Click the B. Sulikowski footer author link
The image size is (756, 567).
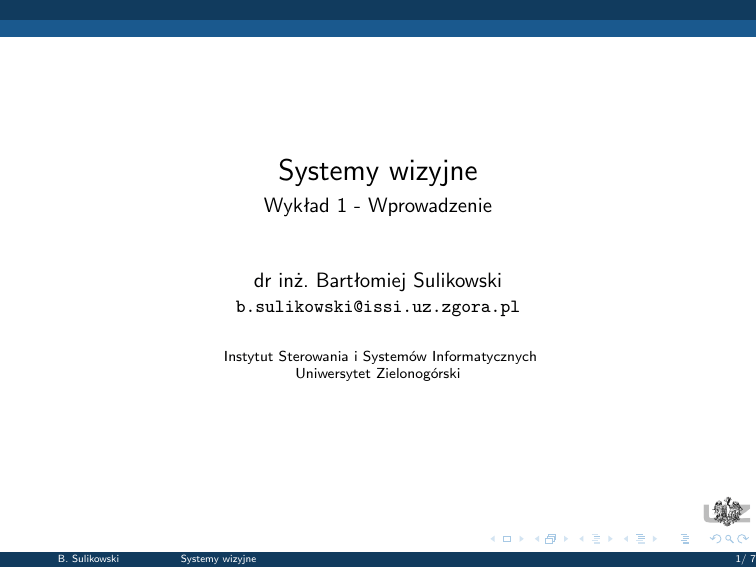(89, 559)
